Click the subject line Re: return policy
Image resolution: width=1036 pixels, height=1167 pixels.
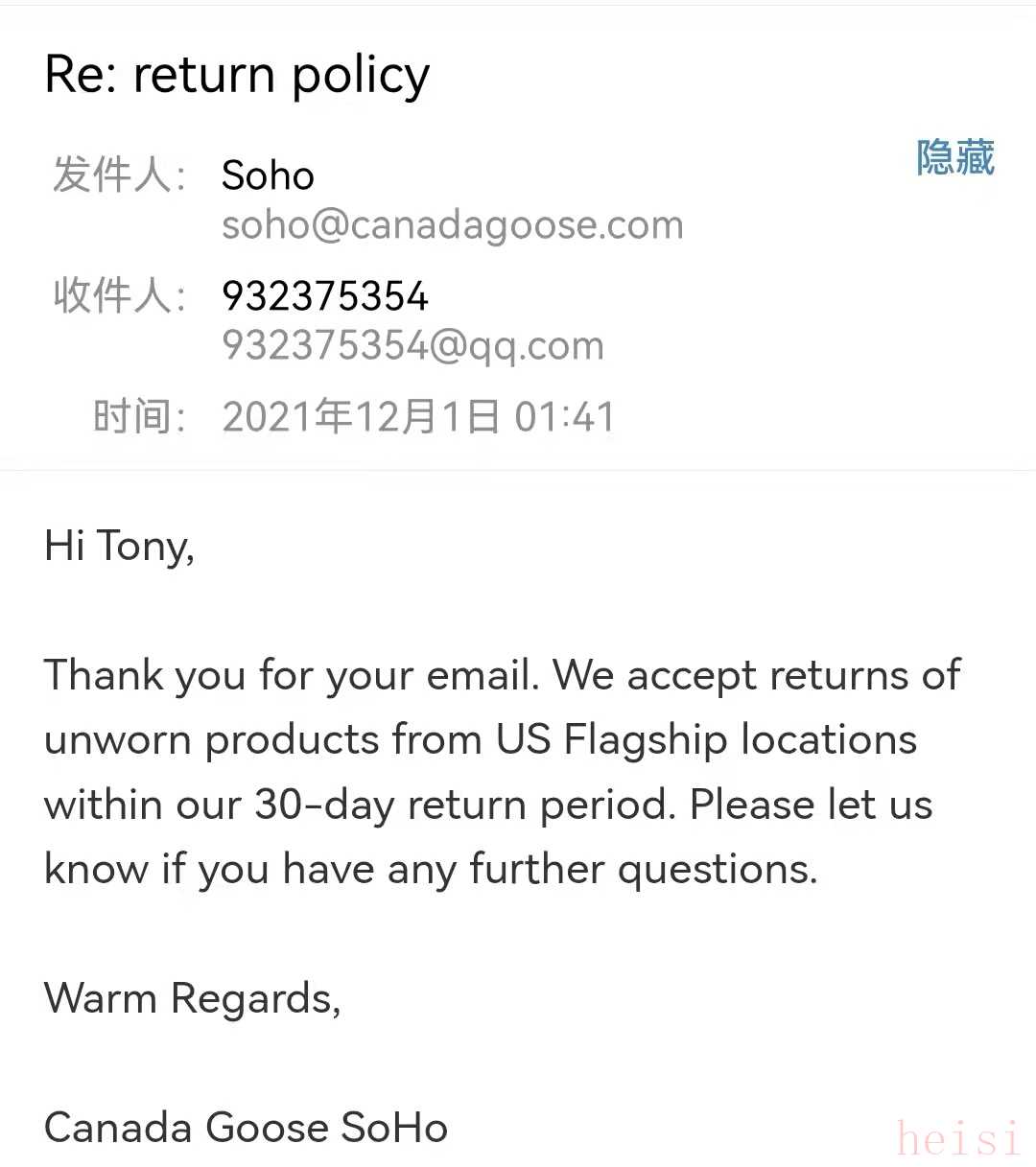point(237,76)
